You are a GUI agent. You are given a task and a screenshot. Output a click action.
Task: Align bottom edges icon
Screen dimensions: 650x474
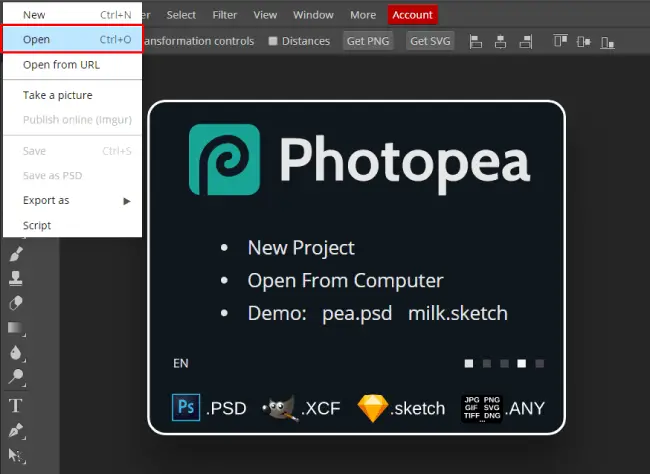607,42
